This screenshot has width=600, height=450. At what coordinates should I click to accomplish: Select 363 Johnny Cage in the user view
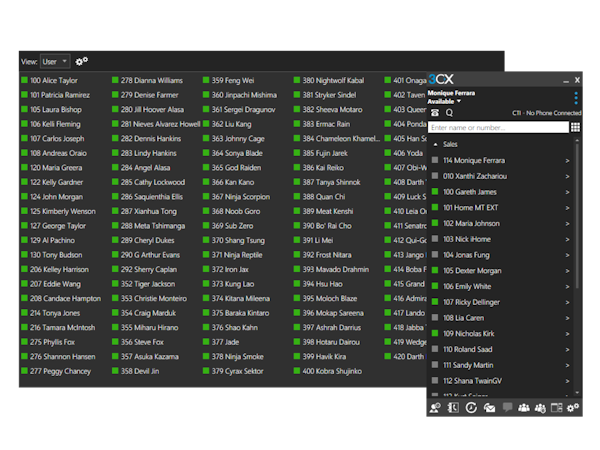tap(234, 139)
